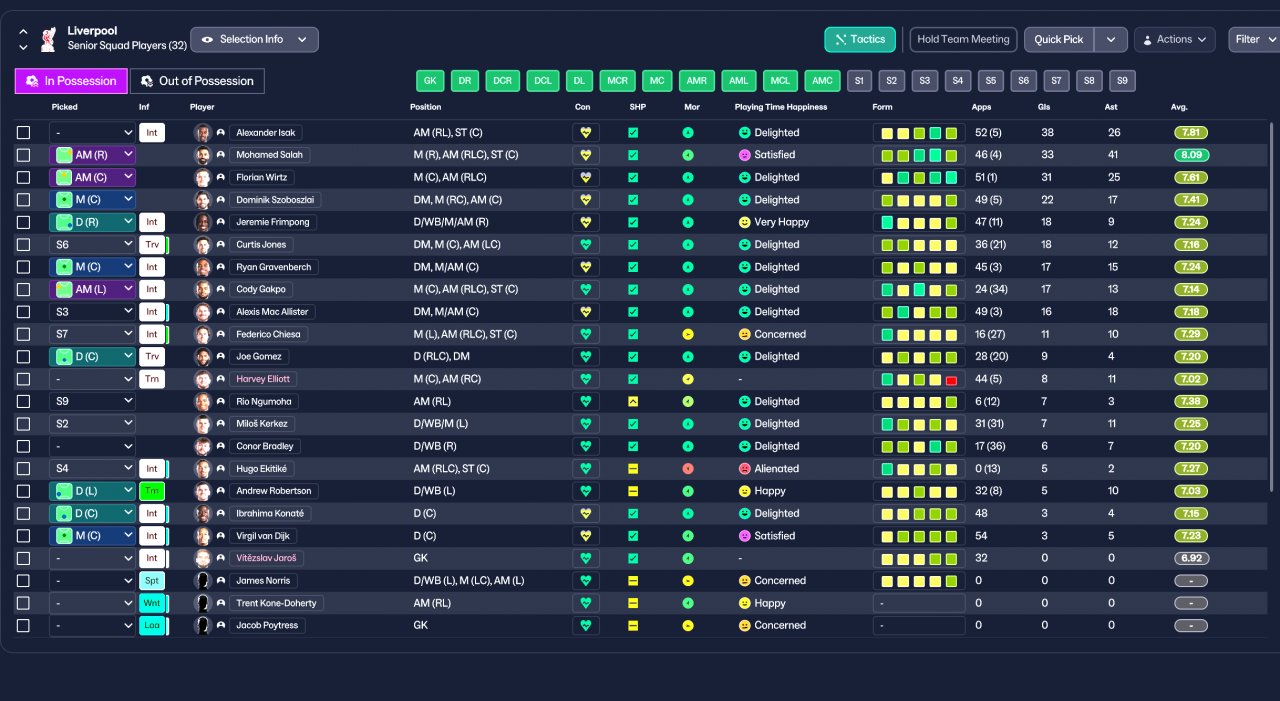The image size is (1280, 701).
Task: Click Mohamed Salah's player portrait icon
Action: pos(203,155)
